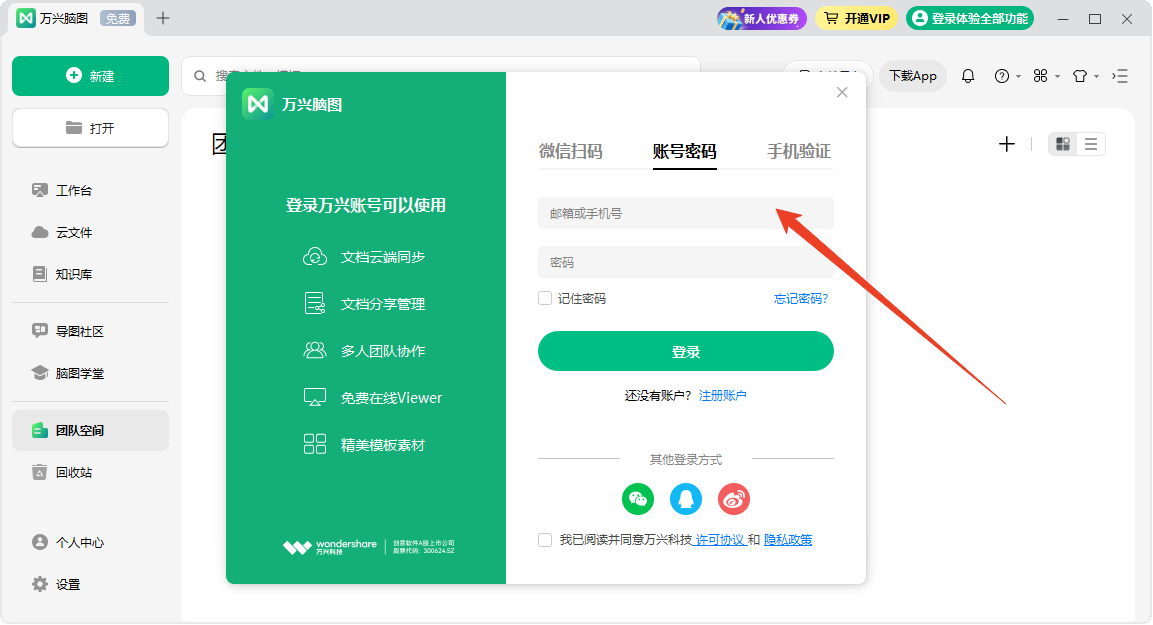The height and width of the screenshot is (625, 1153).
Task: Switch to WeChat scan login tab
Action: click(571, 152)
